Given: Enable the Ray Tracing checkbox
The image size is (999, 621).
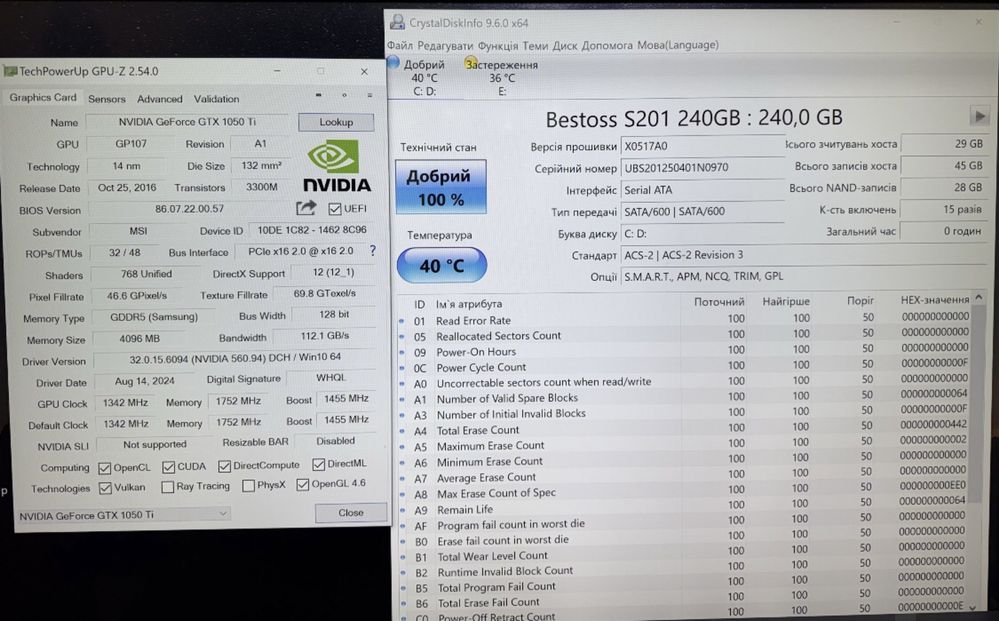Looking at the screenshot, I should coord(168,487).
